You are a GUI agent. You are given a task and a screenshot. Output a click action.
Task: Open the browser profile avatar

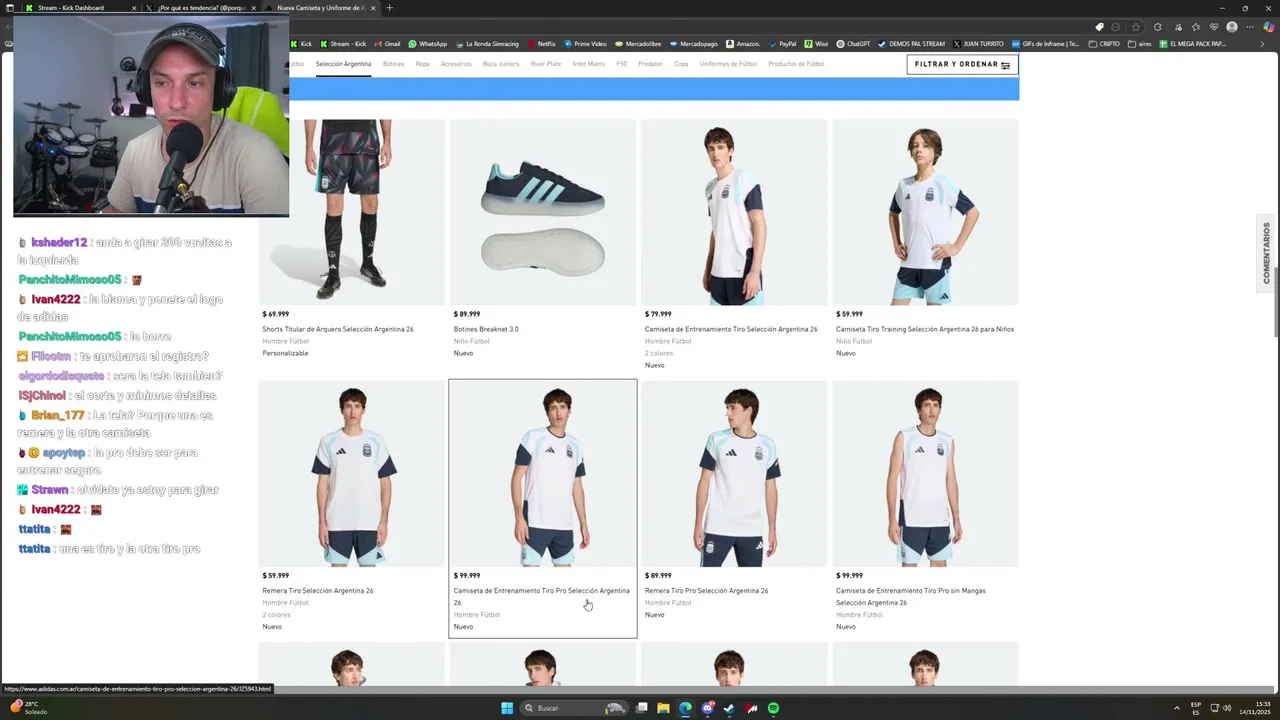click(1232, 27)
